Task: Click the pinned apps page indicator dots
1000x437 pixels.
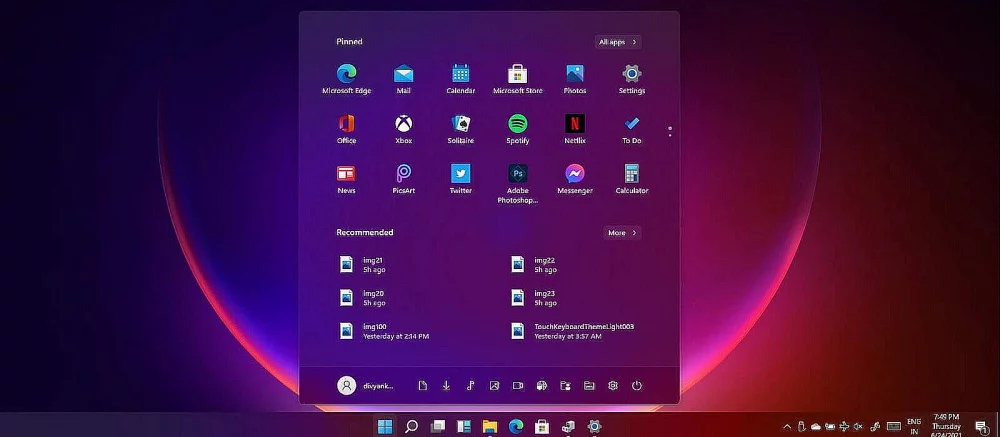Action: point(670,130)
